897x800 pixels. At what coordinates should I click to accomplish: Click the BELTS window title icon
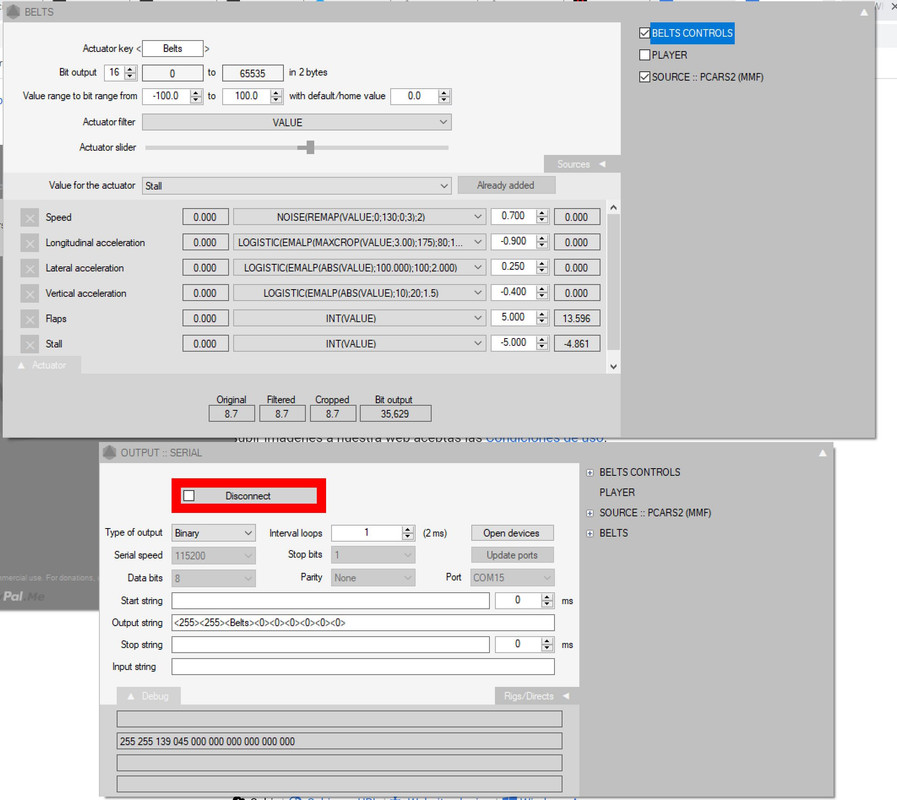[13, 11]
